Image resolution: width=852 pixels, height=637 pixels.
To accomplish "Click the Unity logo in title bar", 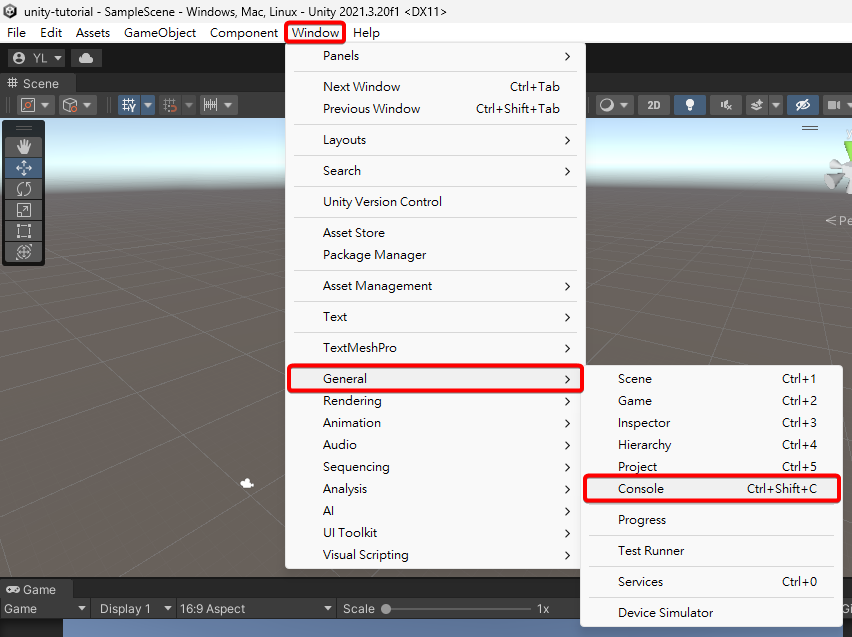I will click(10, 11).
